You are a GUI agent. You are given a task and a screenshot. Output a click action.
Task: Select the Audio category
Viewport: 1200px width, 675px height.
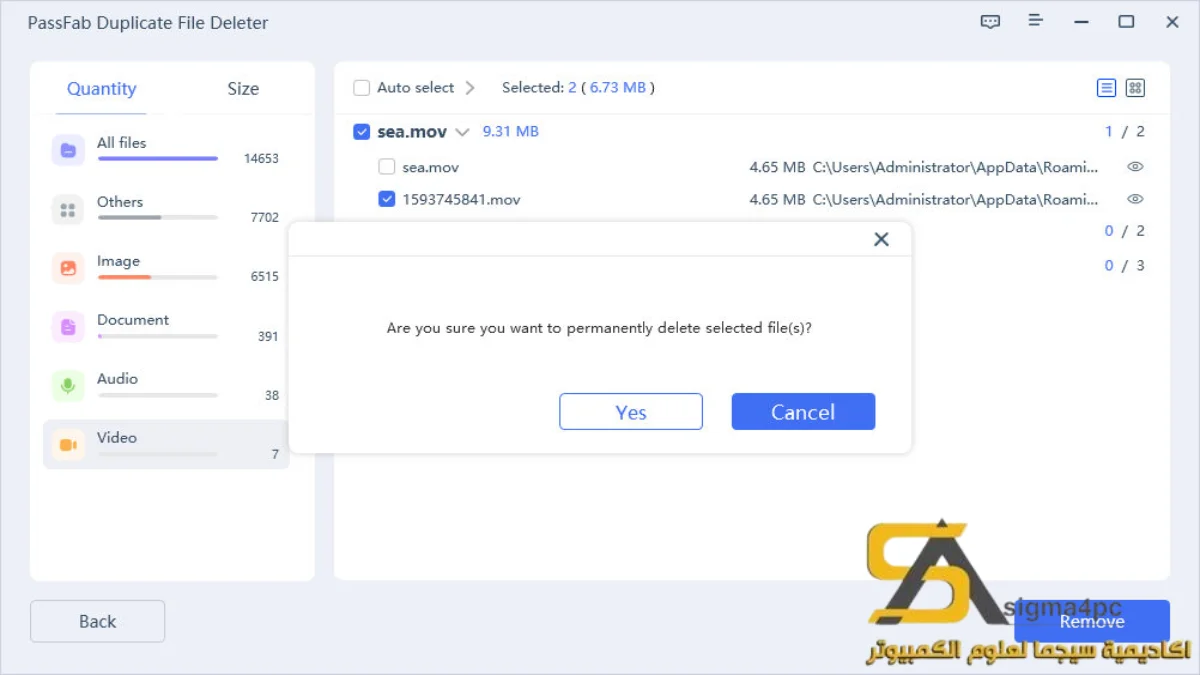point(166,386)
